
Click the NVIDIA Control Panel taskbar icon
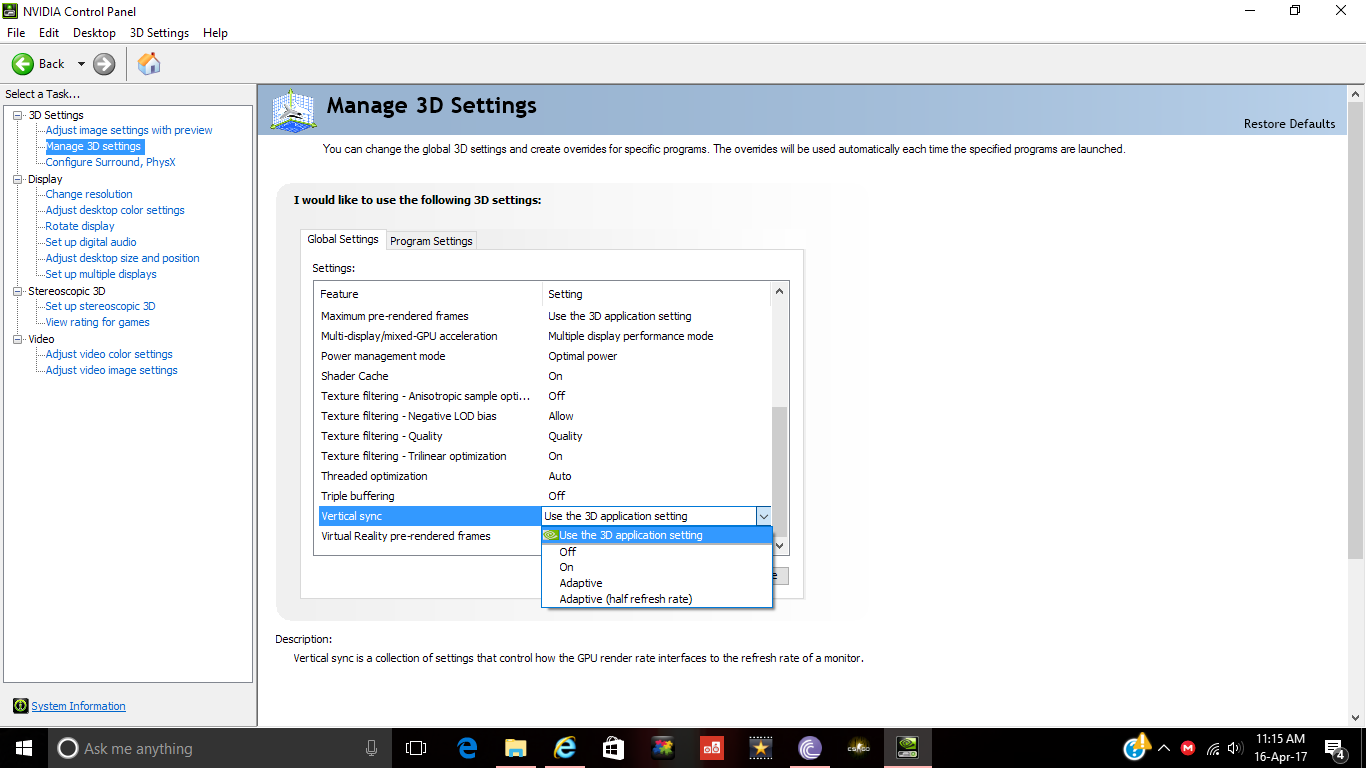[x=908, y=748]
